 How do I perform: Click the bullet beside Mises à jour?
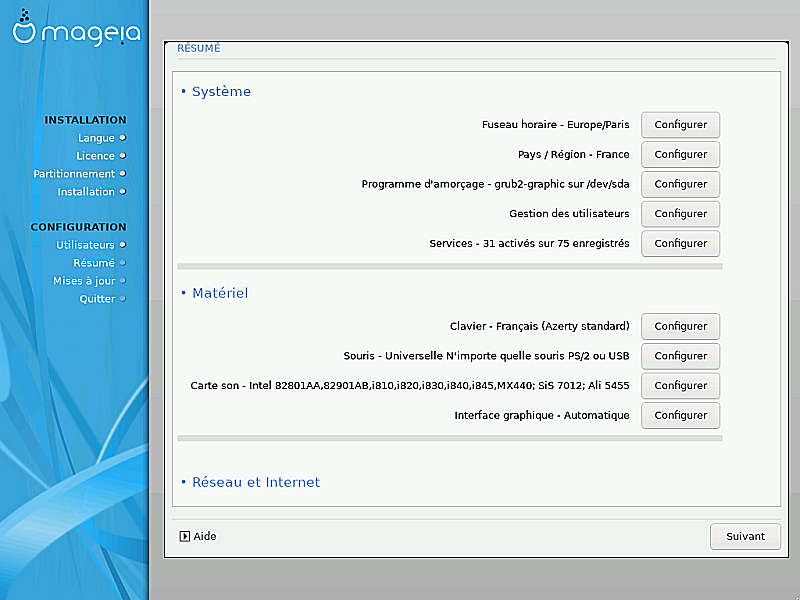click(123, 281)
